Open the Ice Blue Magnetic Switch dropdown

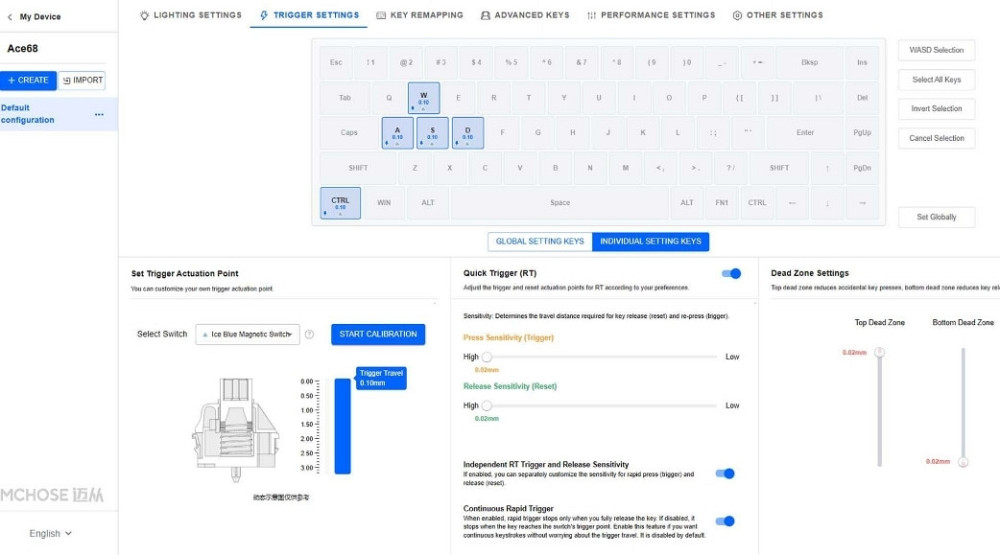click(247, 334)
